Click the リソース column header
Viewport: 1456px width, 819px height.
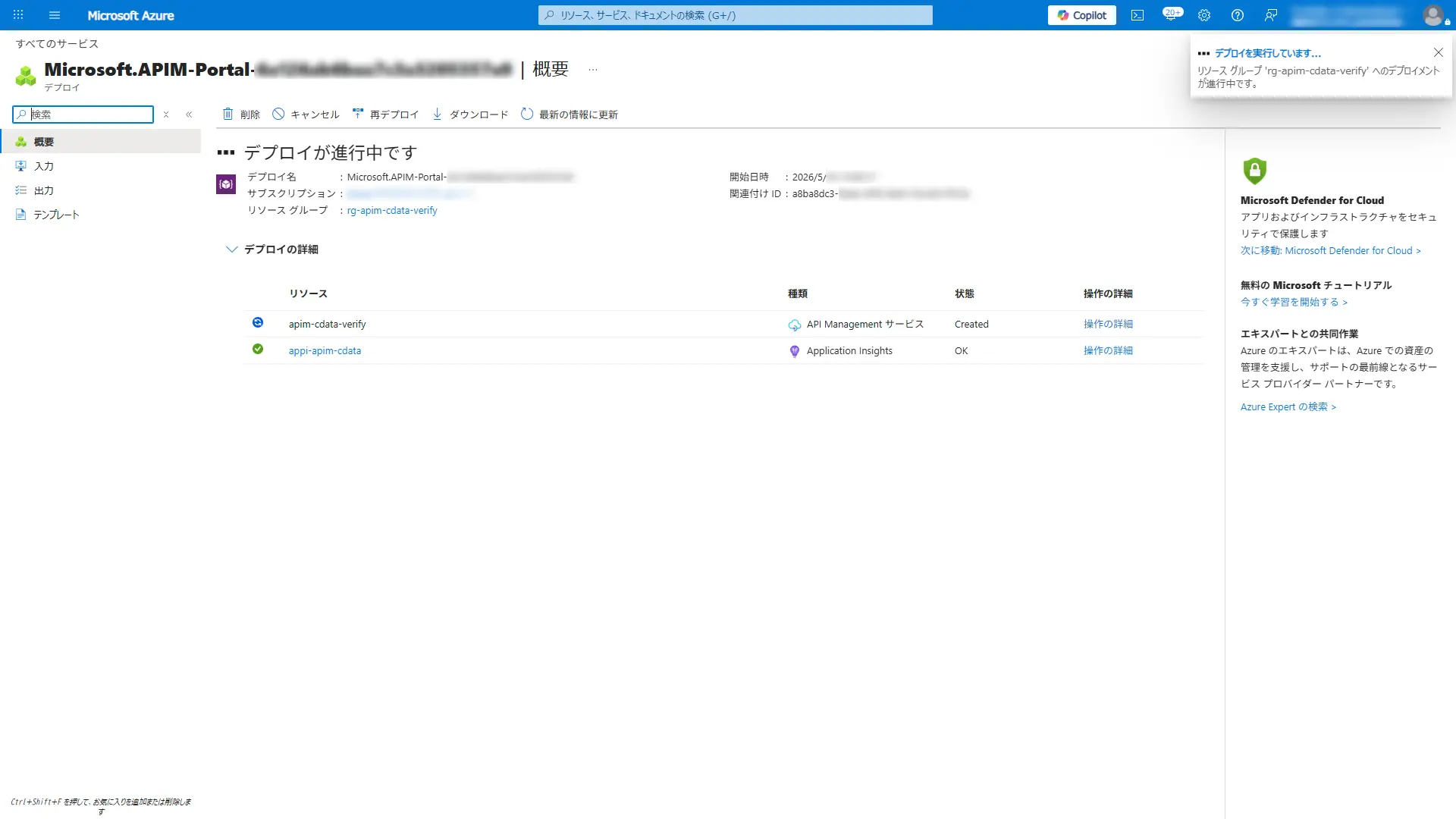308,294
